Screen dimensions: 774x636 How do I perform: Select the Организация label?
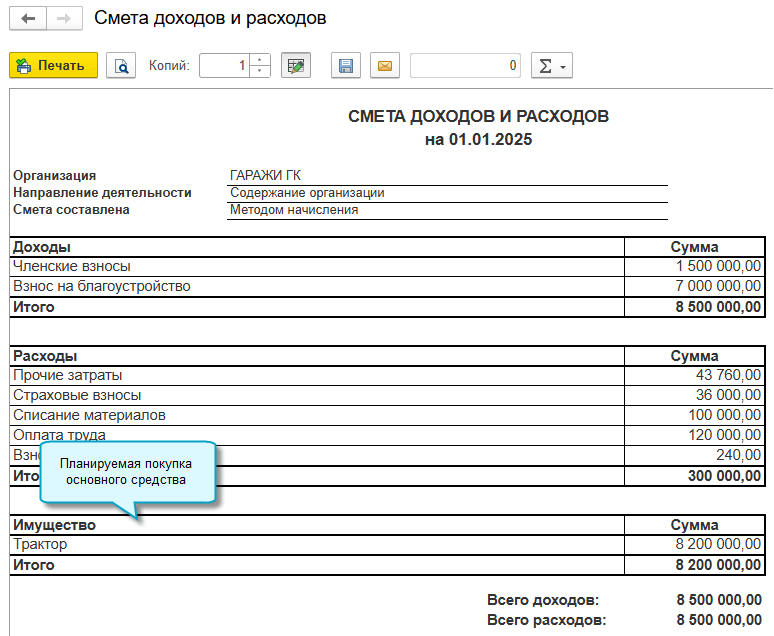(x=54, y=175)
